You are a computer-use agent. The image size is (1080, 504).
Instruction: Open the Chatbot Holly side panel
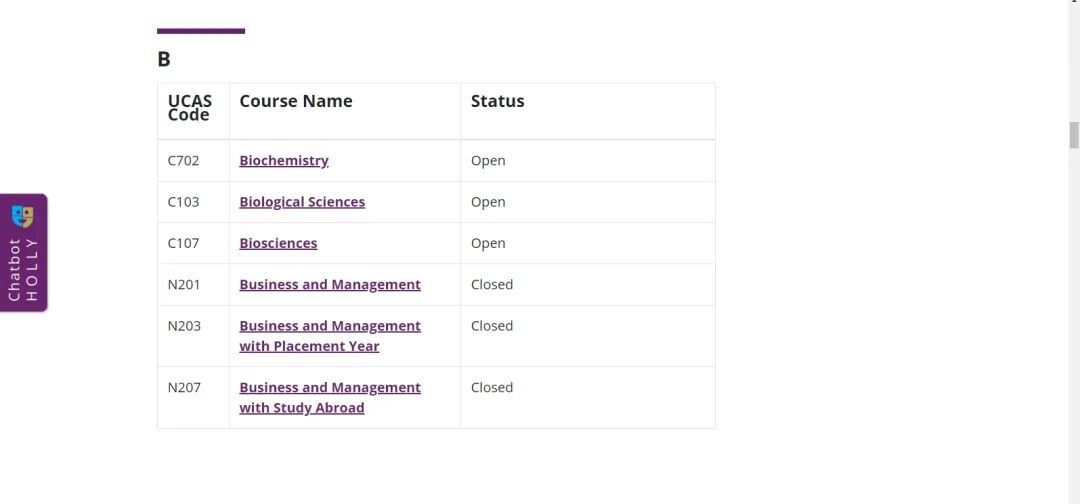[x=23, y=253]
